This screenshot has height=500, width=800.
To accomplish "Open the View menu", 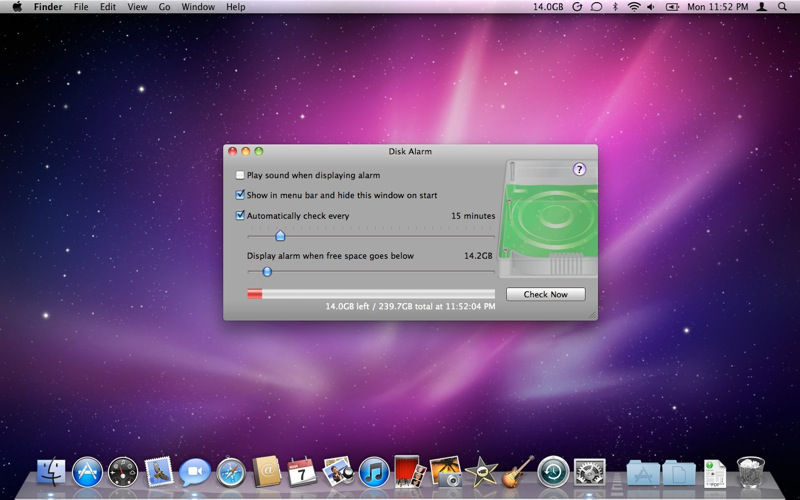I will [x=137, y=7].
